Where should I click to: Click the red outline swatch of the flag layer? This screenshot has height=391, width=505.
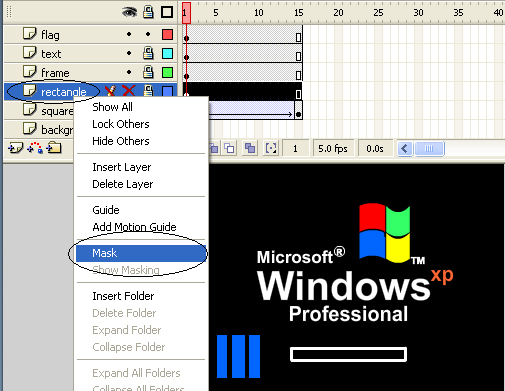click(x=167, y=34)
